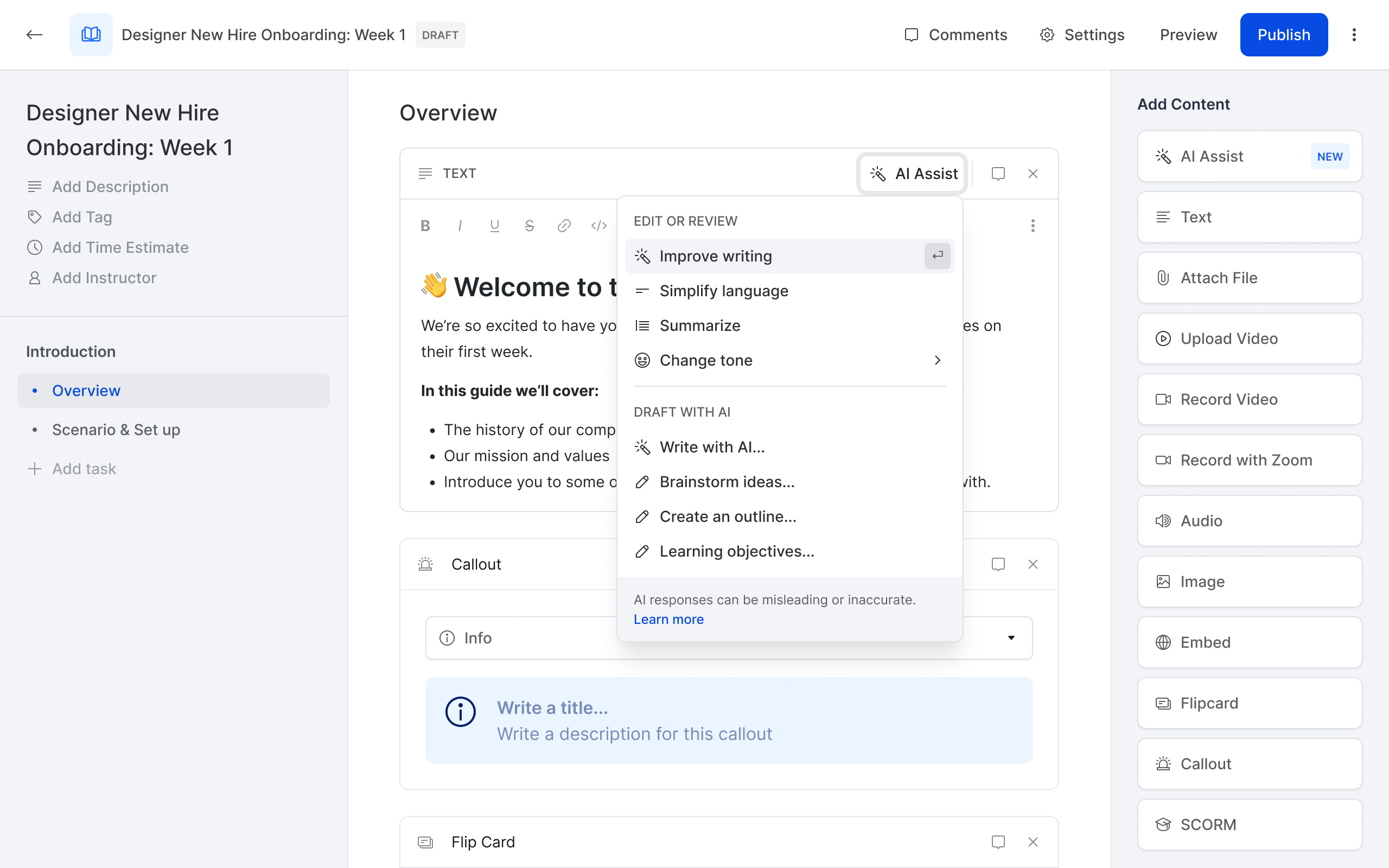Image resolution: width=1389 pixels, height=868 pixels.
Task: Open the Learn more link
Action: pos(668,619)
